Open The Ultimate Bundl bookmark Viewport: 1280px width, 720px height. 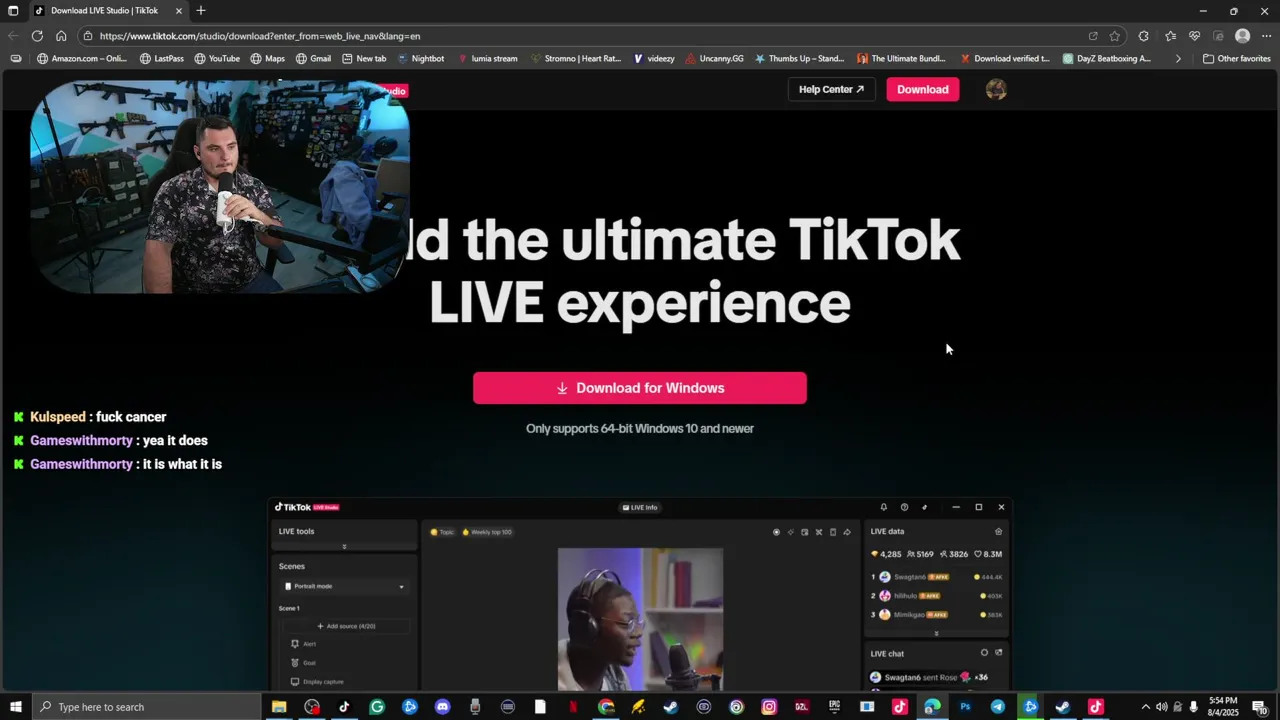click(902, 59)
